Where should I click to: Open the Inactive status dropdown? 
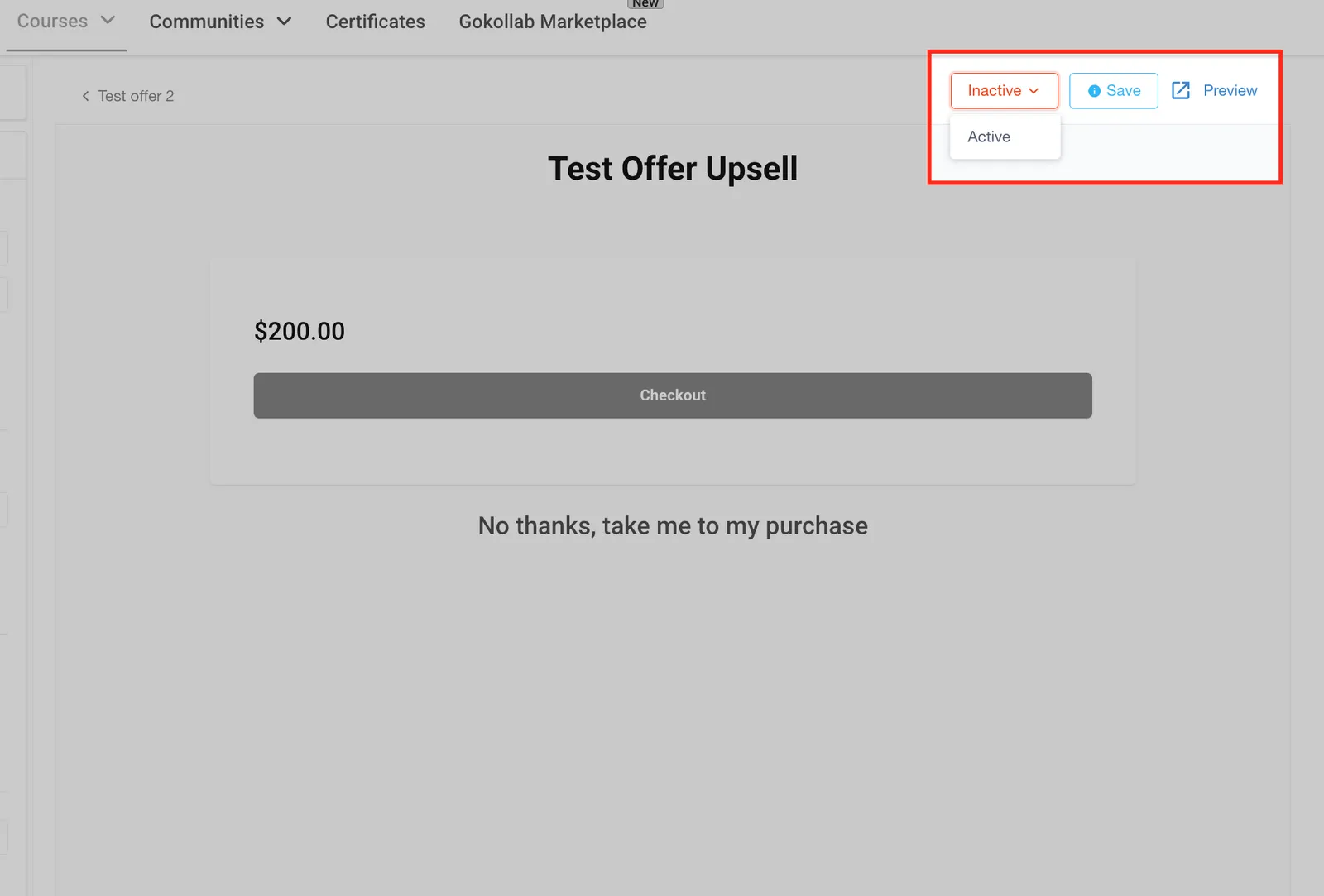1004,91
